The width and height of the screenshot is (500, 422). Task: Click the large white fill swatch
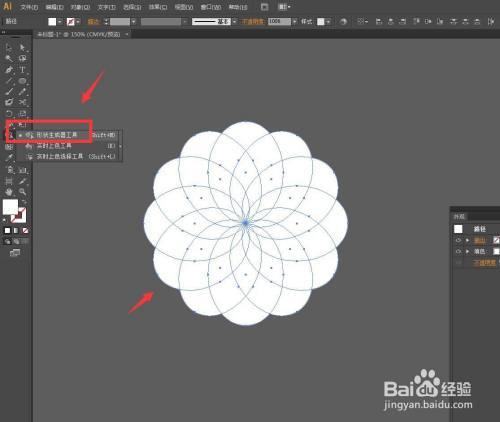click(10, 207)
